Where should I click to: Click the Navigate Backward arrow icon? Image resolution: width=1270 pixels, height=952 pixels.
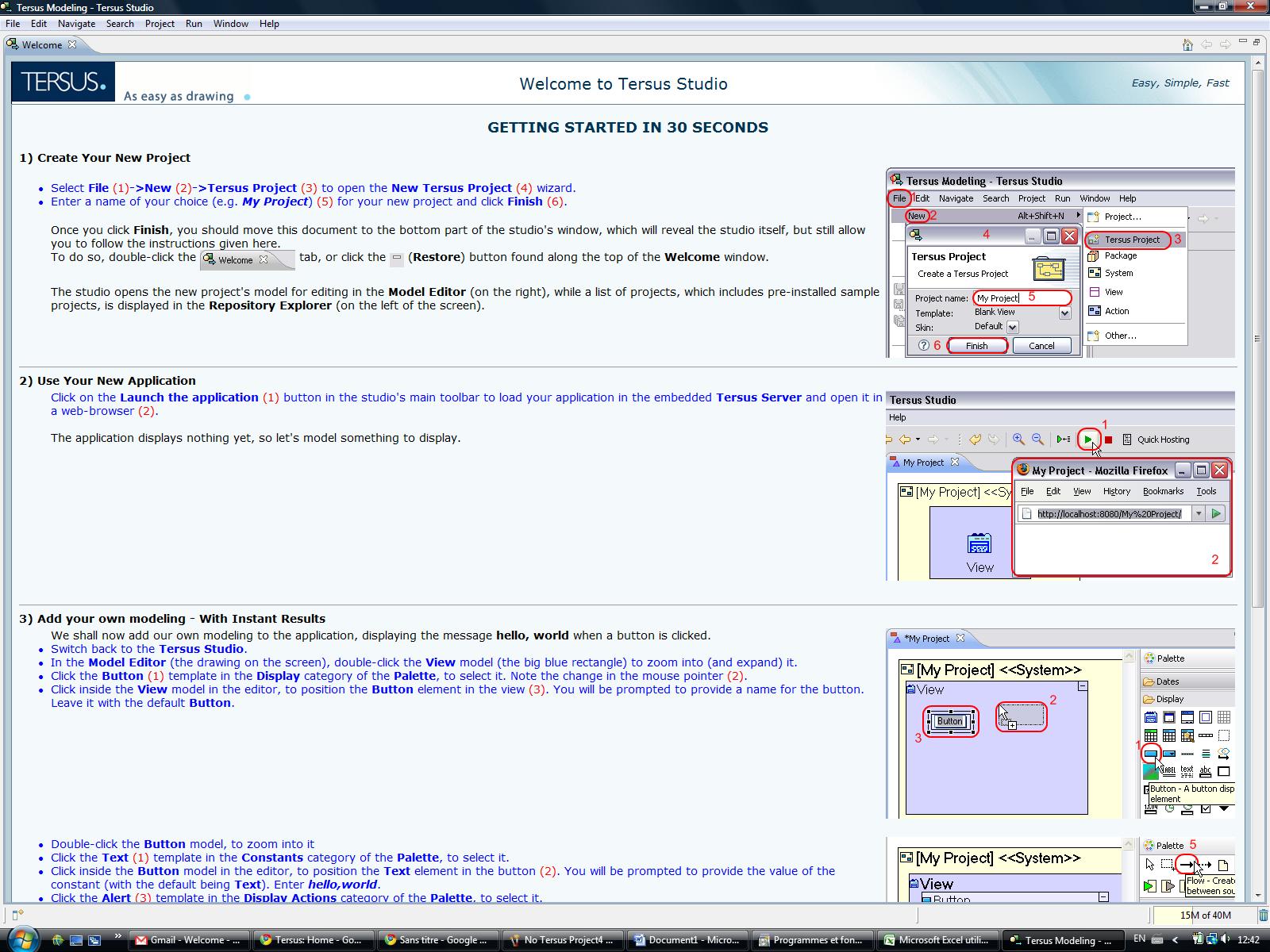click(1206, 44)
